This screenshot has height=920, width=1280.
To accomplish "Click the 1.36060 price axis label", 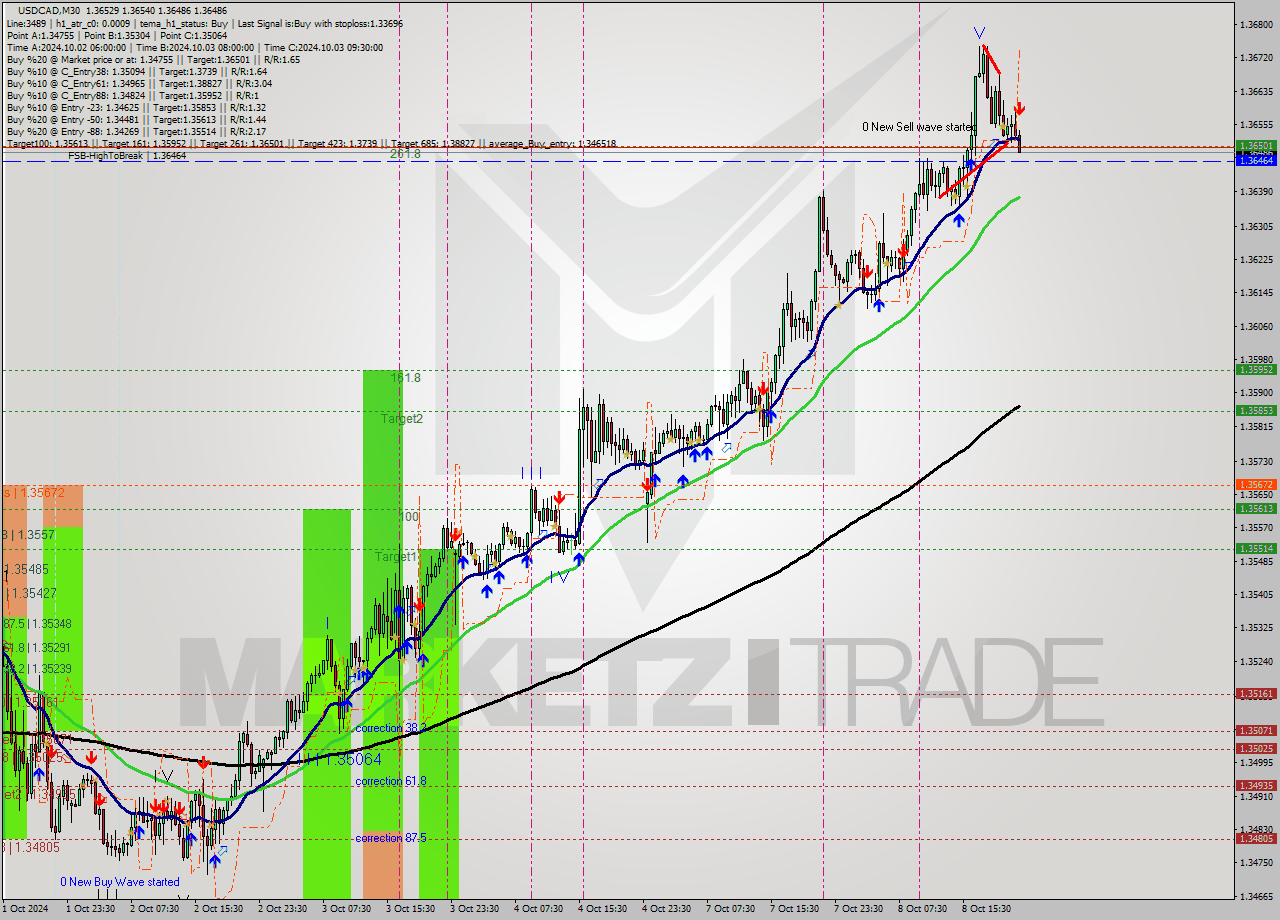I will click(x=1256, y=326).
